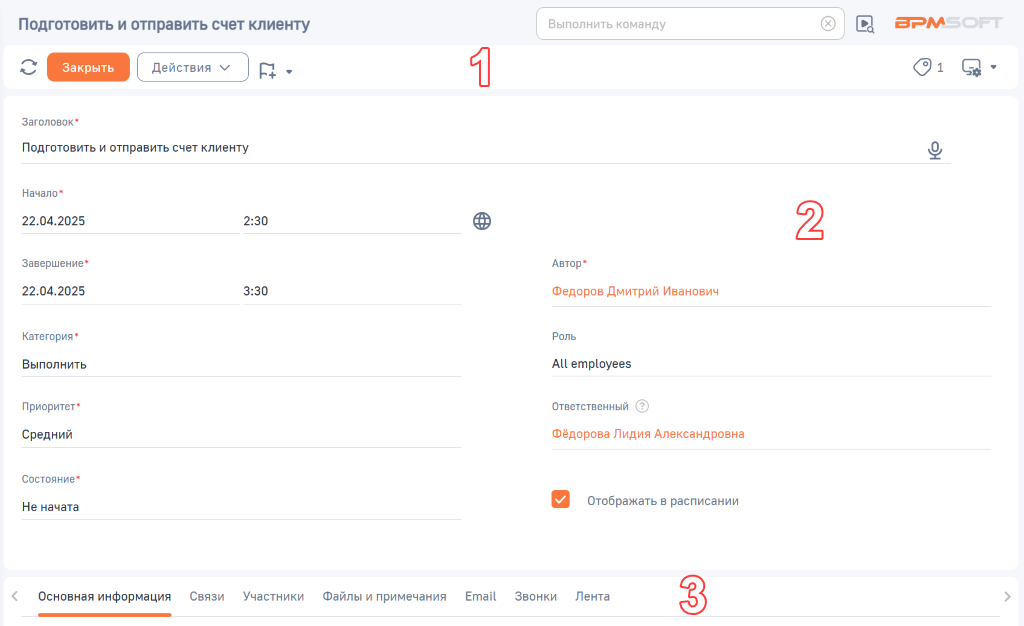Click the help icon next to Ответственный
1024x626 pixels.
coord(642,406)
